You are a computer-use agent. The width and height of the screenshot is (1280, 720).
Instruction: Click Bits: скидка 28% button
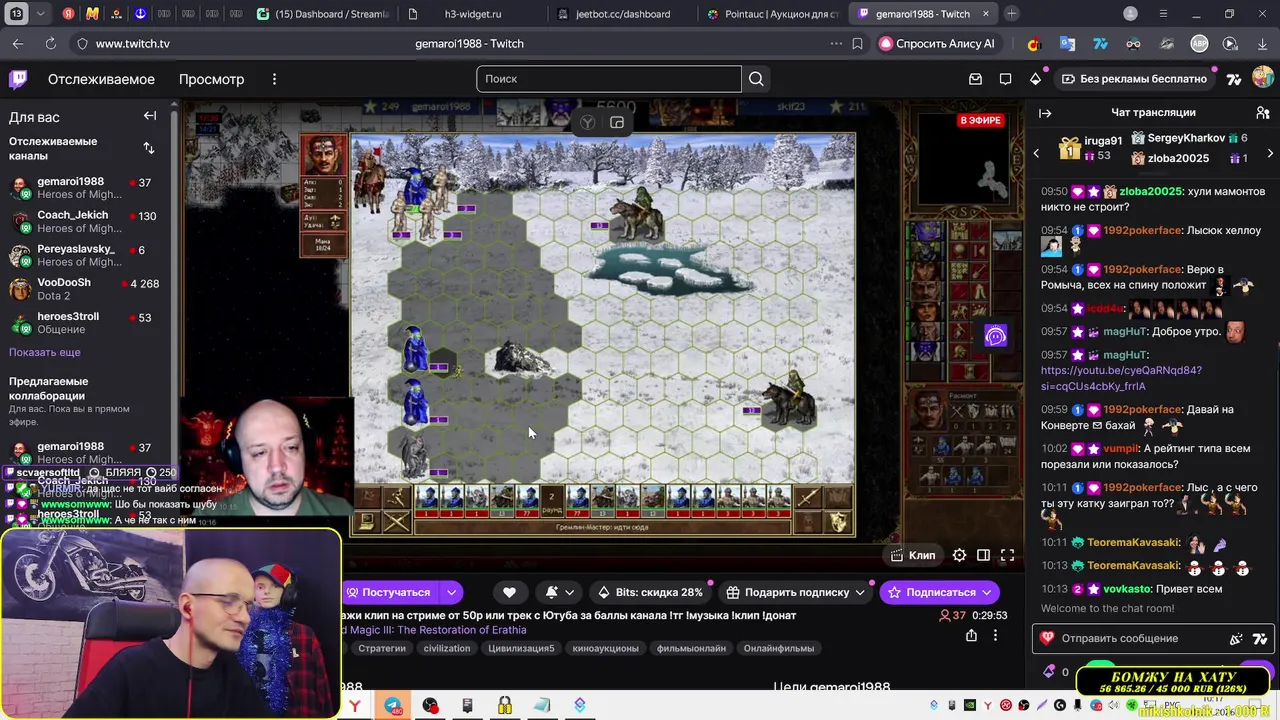(x=650, y=592)
